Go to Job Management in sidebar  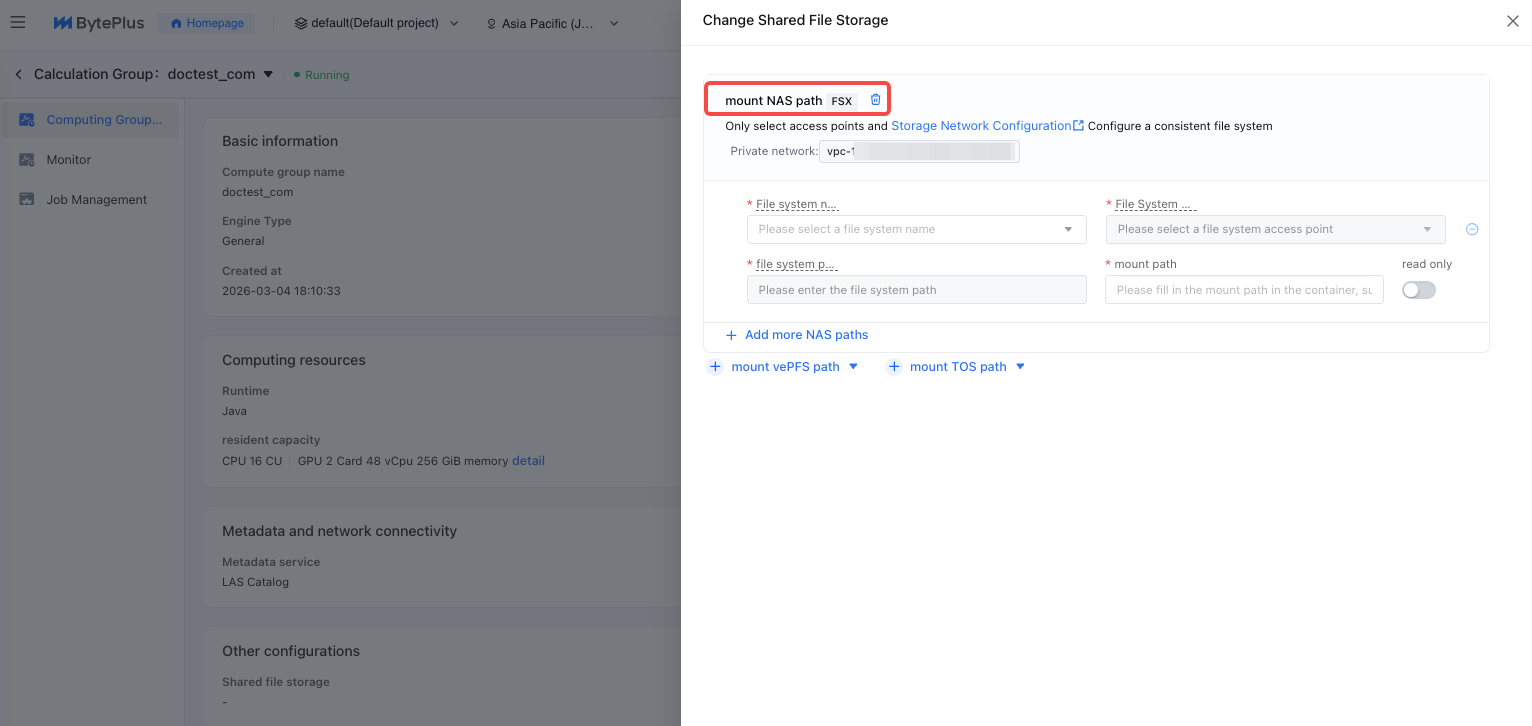[x=96, y=200]
